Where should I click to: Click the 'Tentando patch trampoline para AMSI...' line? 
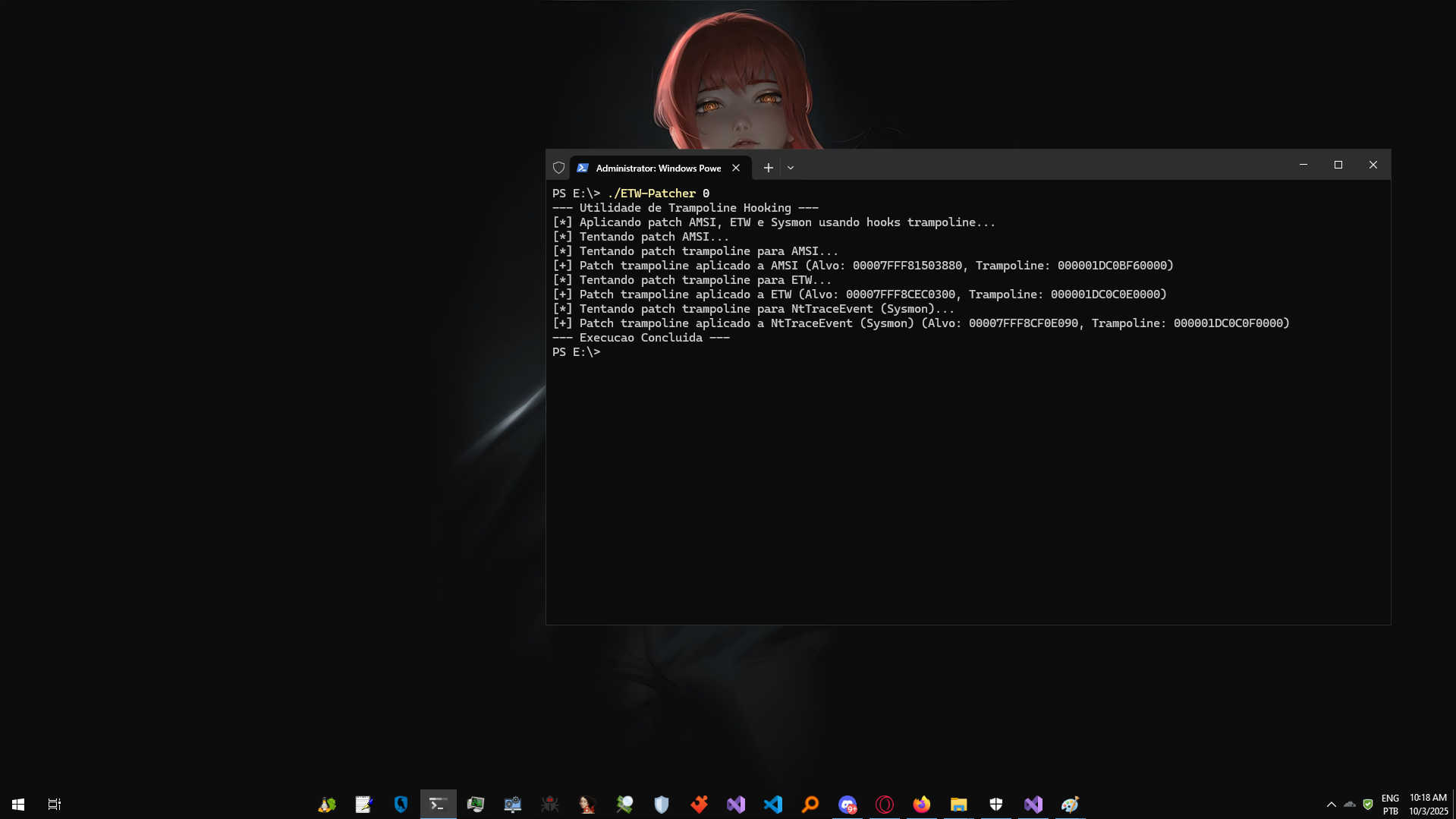click(695, 251)
